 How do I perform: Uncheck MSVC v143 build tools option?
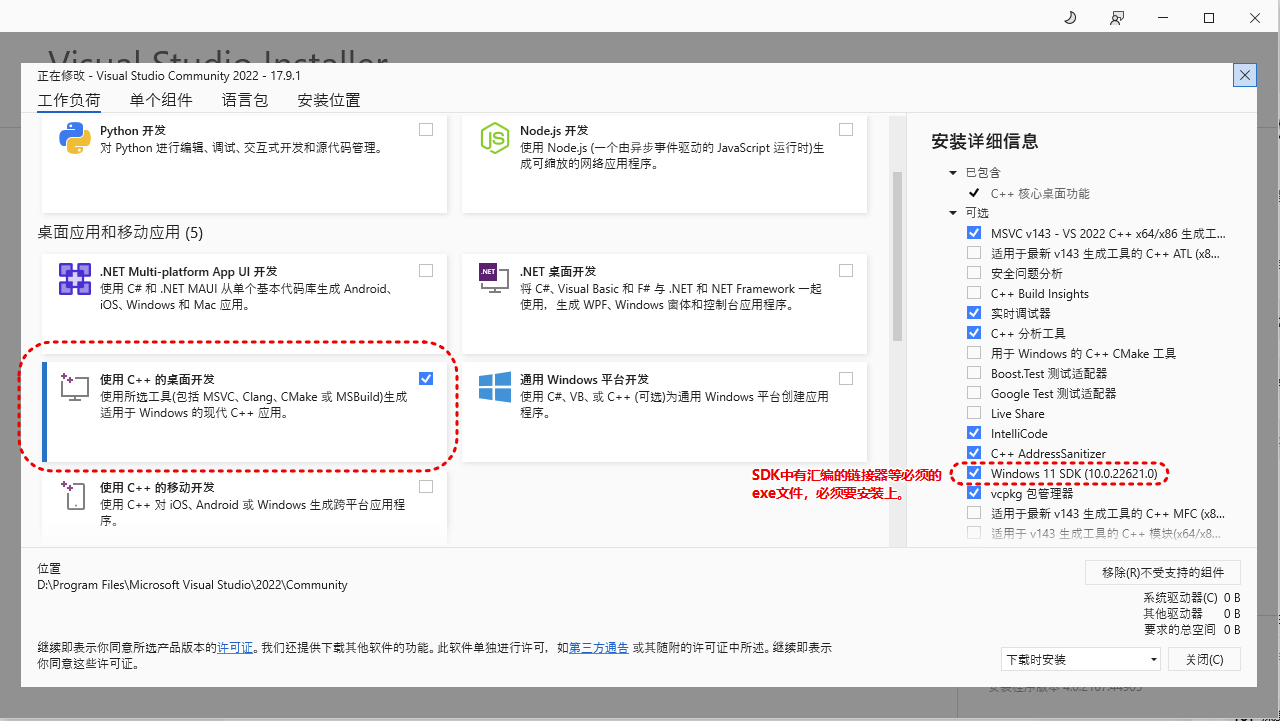point(974,233)
